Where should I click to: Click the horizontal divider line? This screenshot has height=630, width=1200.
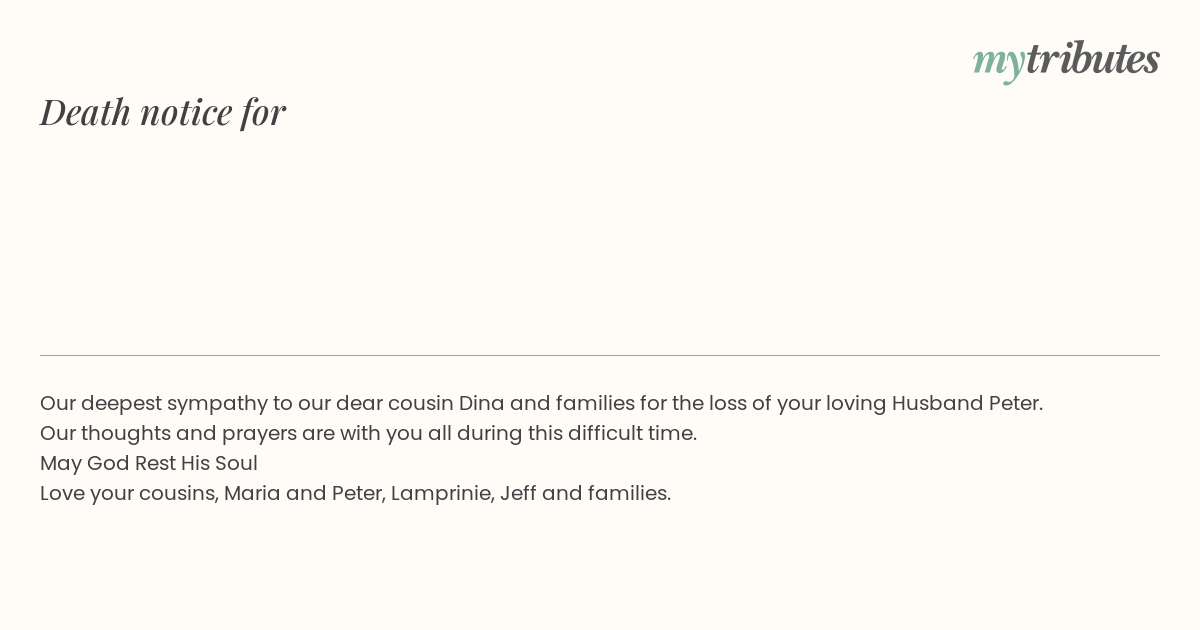(x=600, y=355)
